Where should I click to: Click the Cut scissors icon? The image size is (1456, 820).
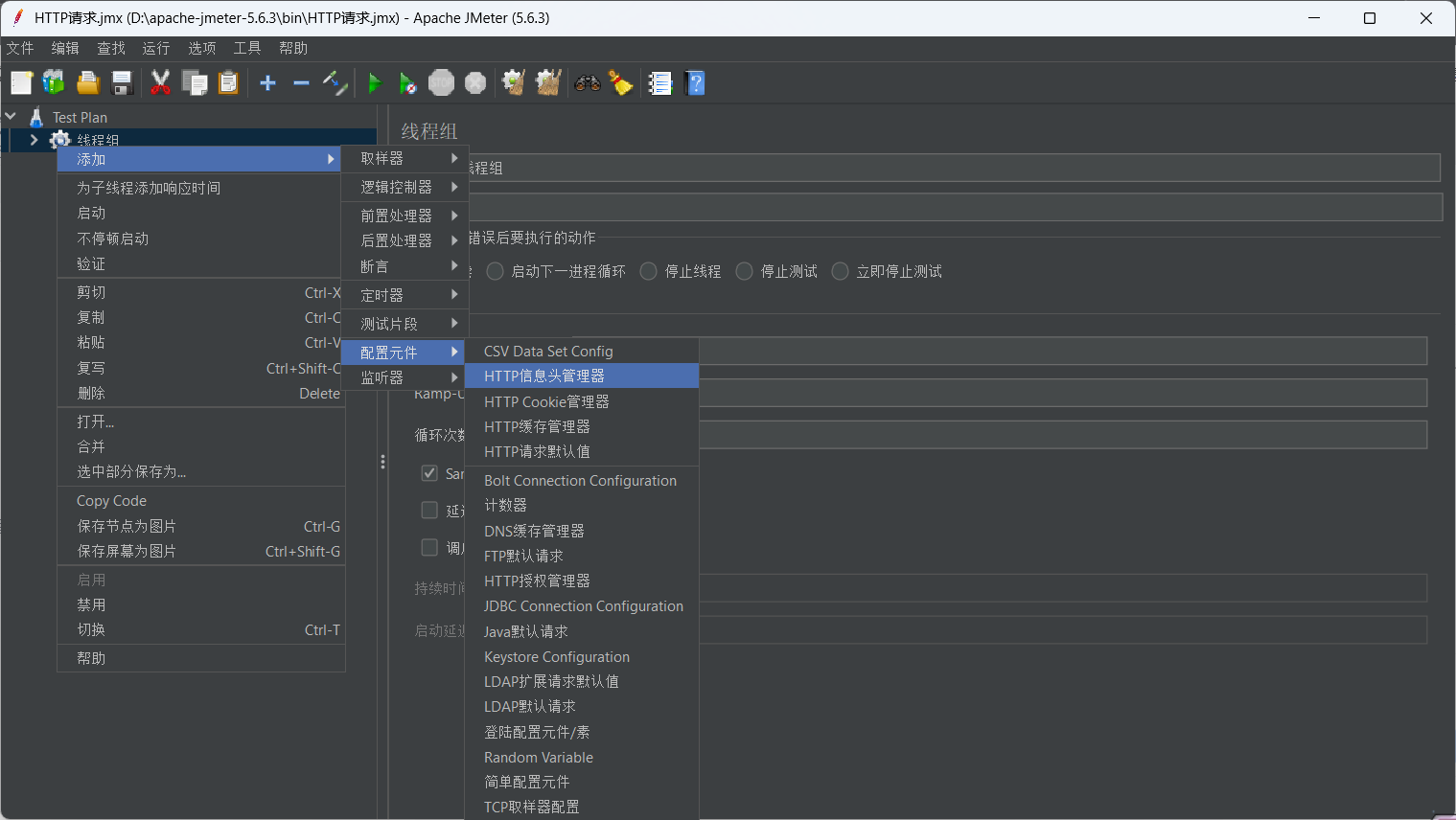tap(160, 83)
